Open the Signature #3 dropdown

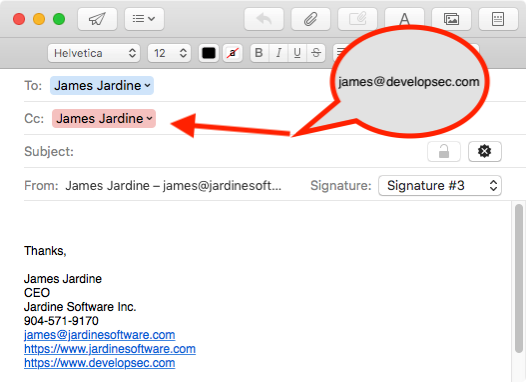[x=440, y=185]
